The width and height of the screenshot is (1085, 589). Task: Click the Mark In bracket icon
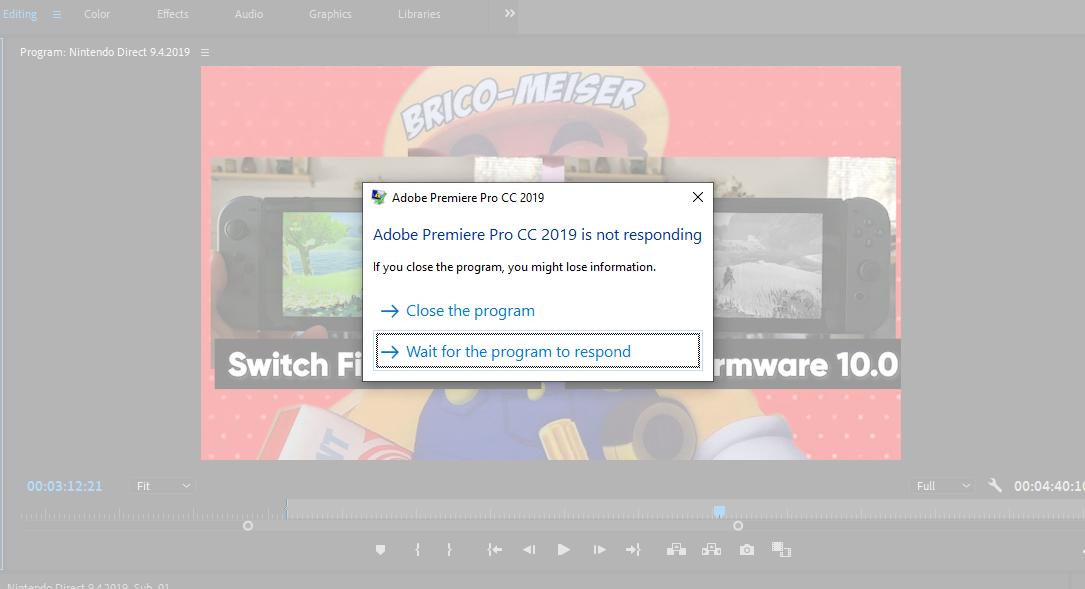point(417,550)
